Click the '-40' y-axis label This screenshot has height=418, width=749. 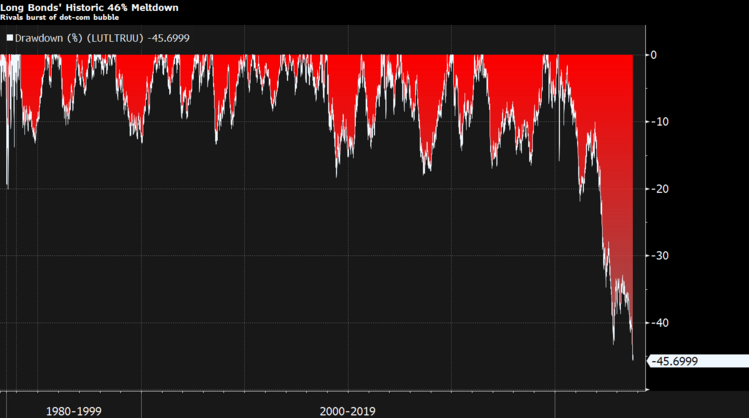[x=660, y=323]
